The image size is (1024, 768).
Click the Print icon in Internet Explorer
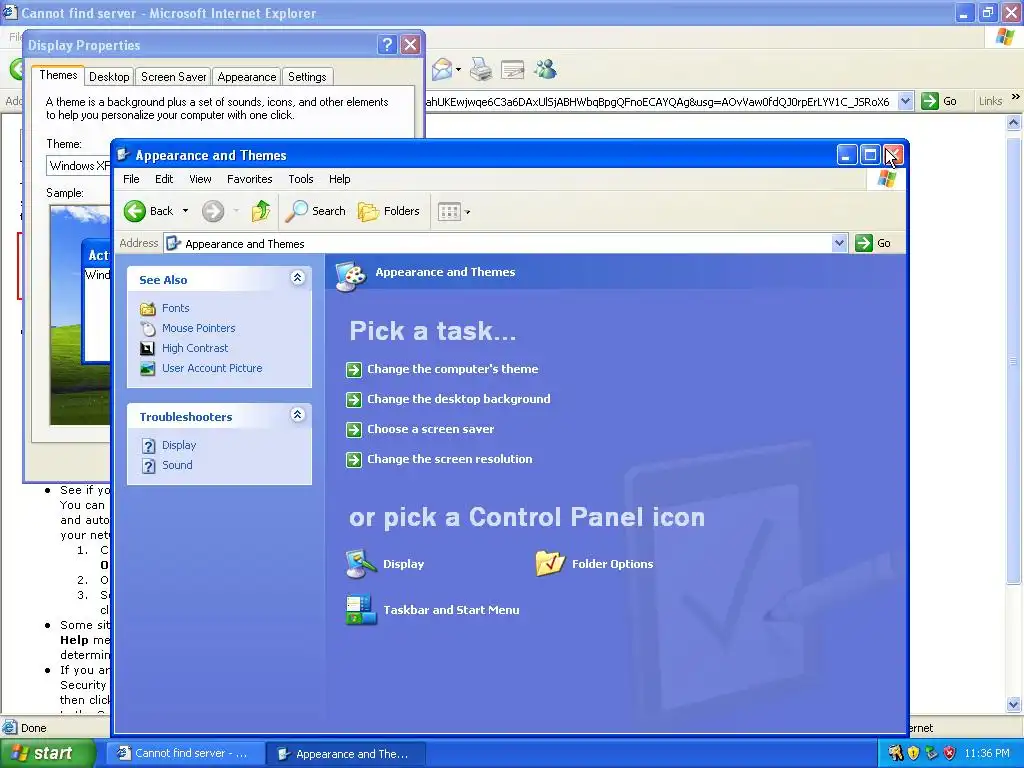click(481, 69)
